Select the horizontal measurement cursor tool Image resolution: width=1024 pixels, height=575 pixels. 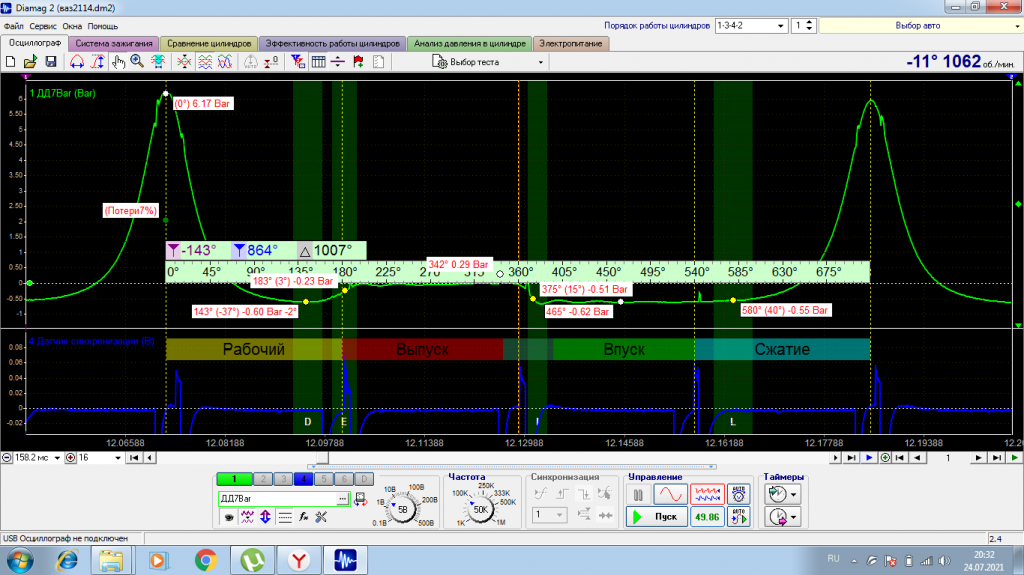(x=77, y=62)
